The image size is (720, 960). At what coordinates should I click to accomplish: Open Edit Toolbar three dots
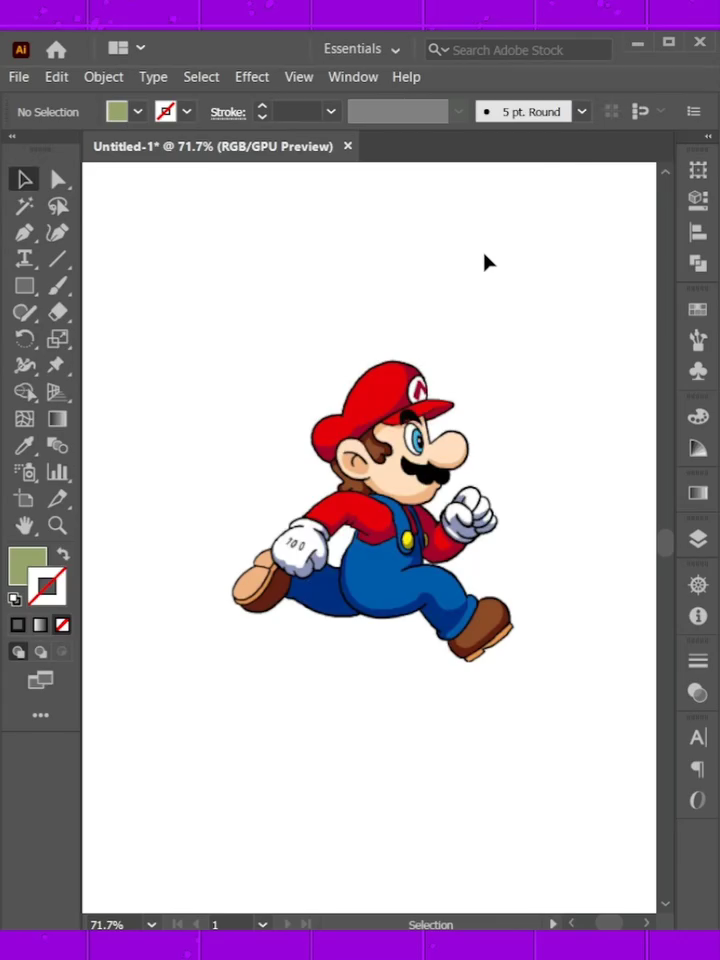coord(40,715)
